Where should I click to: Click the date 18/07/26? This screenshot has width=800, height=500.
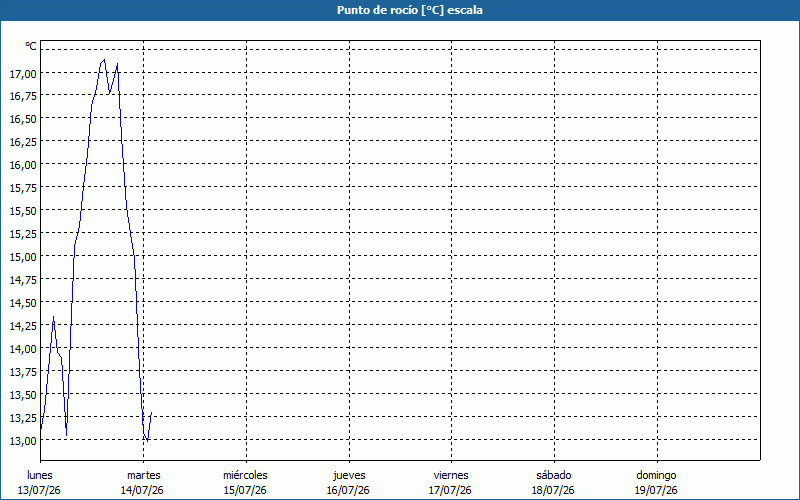tap(553, 490)
